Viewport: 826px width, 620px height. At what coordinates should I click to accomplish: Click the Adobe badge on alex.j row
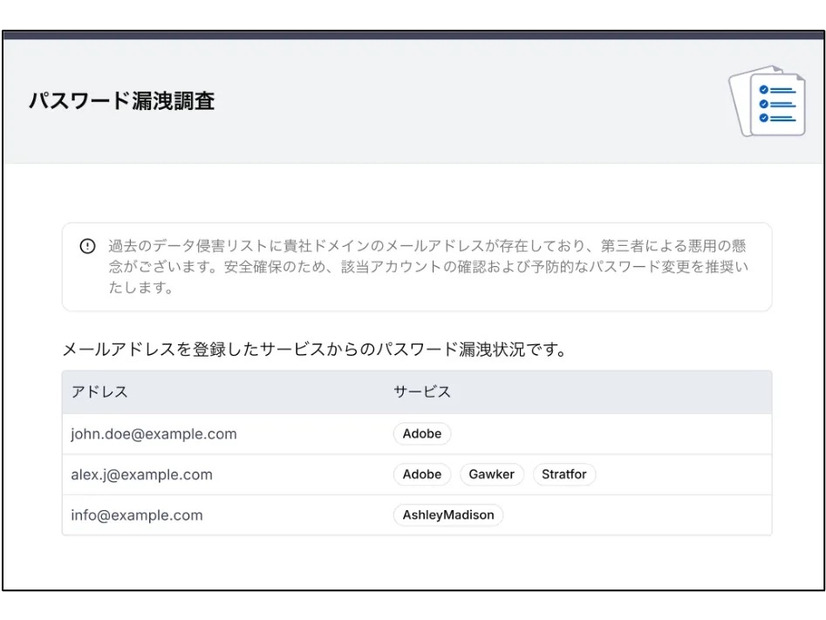[x=421, y=474]
